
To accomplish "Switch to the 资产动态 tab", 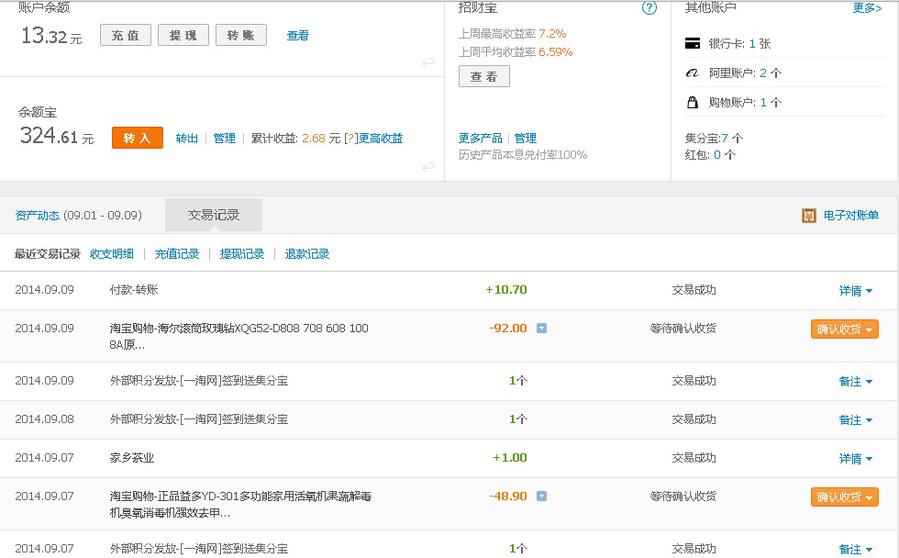I will [x=37, y=215].
